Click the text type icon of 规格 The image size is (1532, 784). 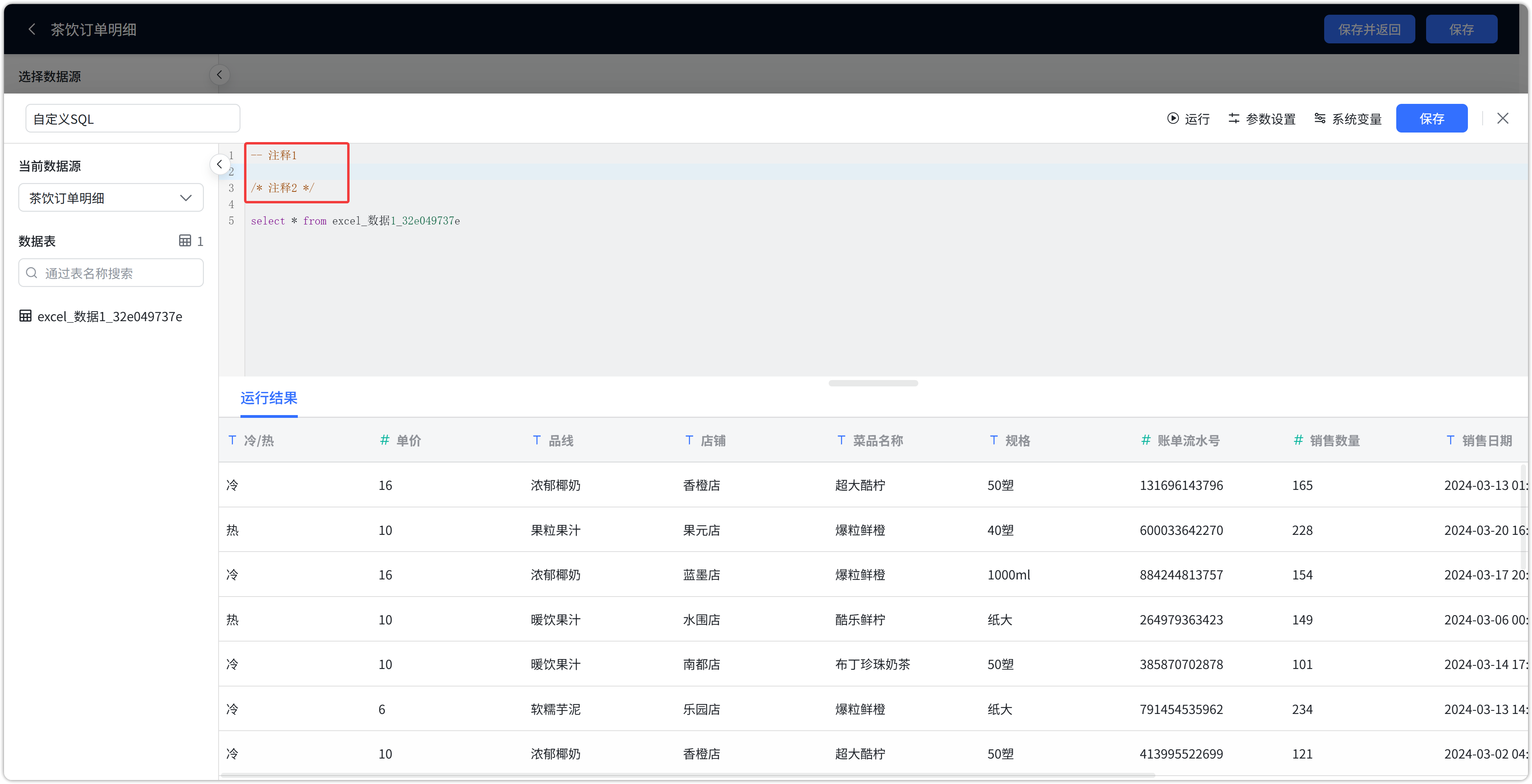tap(994, 440)
